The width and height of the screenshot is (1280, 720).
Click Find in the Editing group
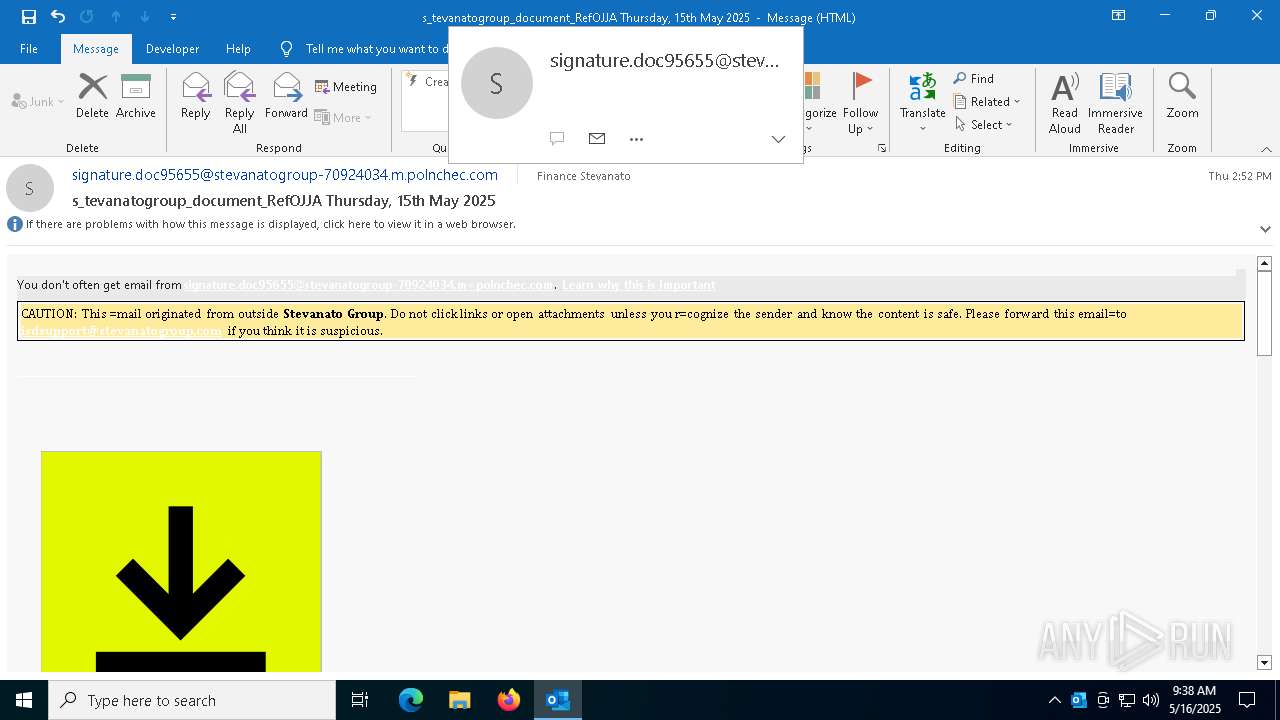[974, 78]
